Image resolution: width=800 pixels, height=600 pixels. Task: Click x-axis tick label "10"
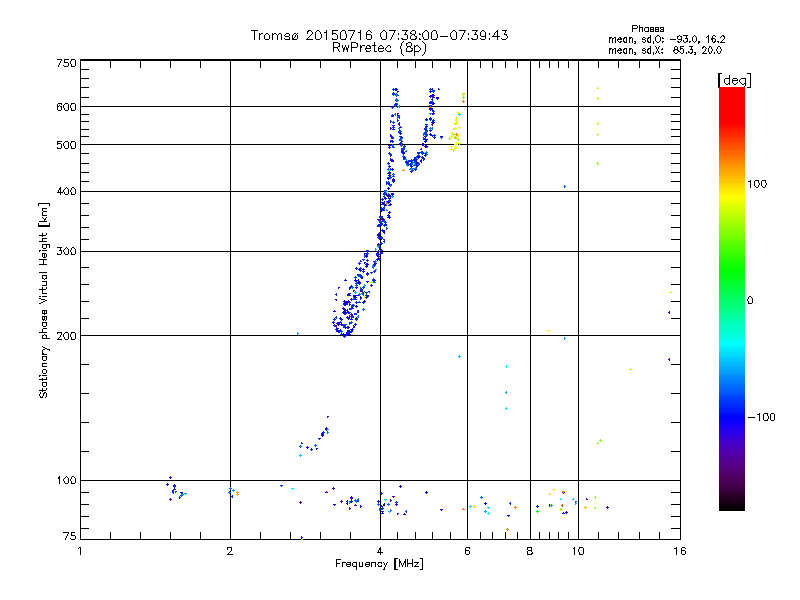click(x=578, y=551)
